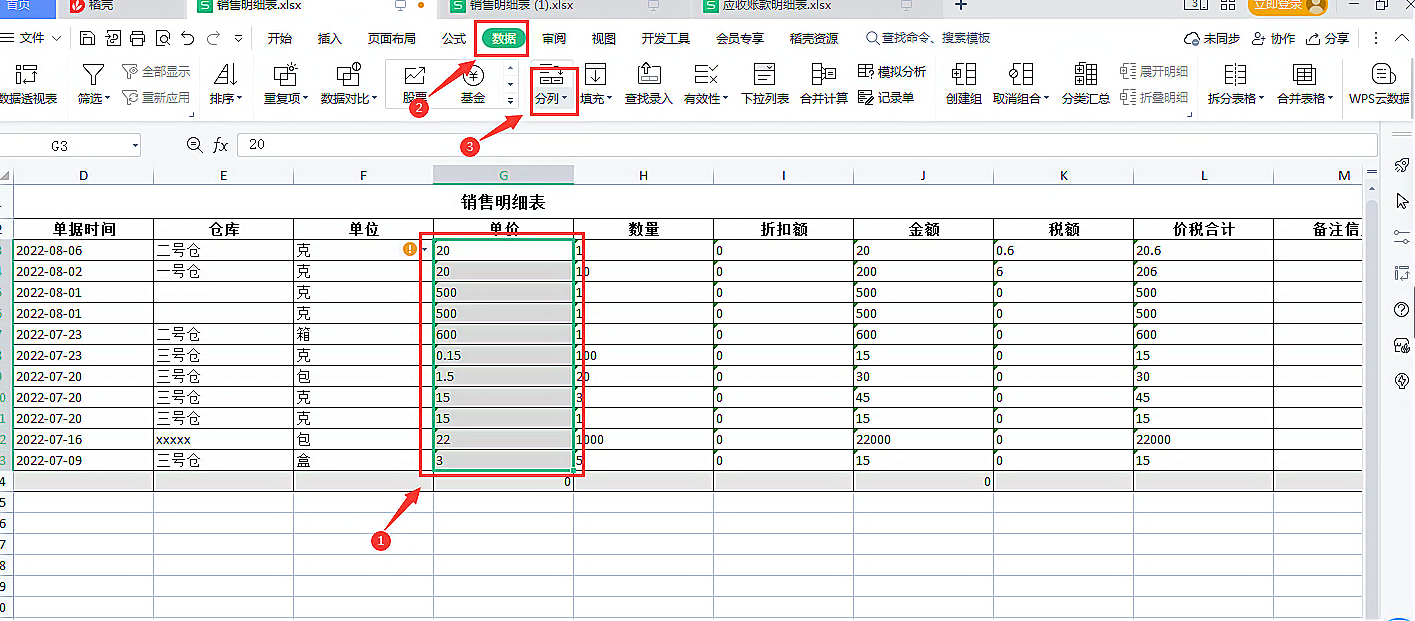Viewport: 1415px width, 621px height.
Task: Select the Stock (股票) data type
Action: click(x=415, y=84)
